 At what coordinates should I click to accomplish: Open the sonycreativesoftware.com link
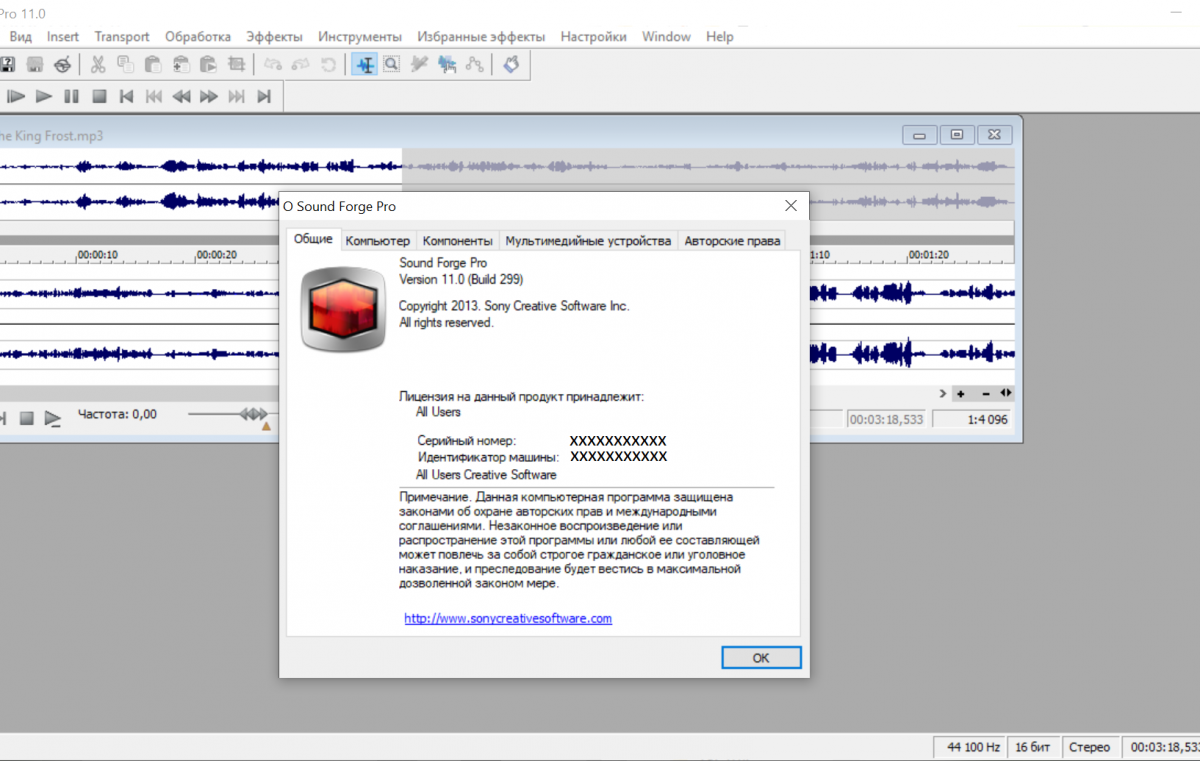click(508, 618)
